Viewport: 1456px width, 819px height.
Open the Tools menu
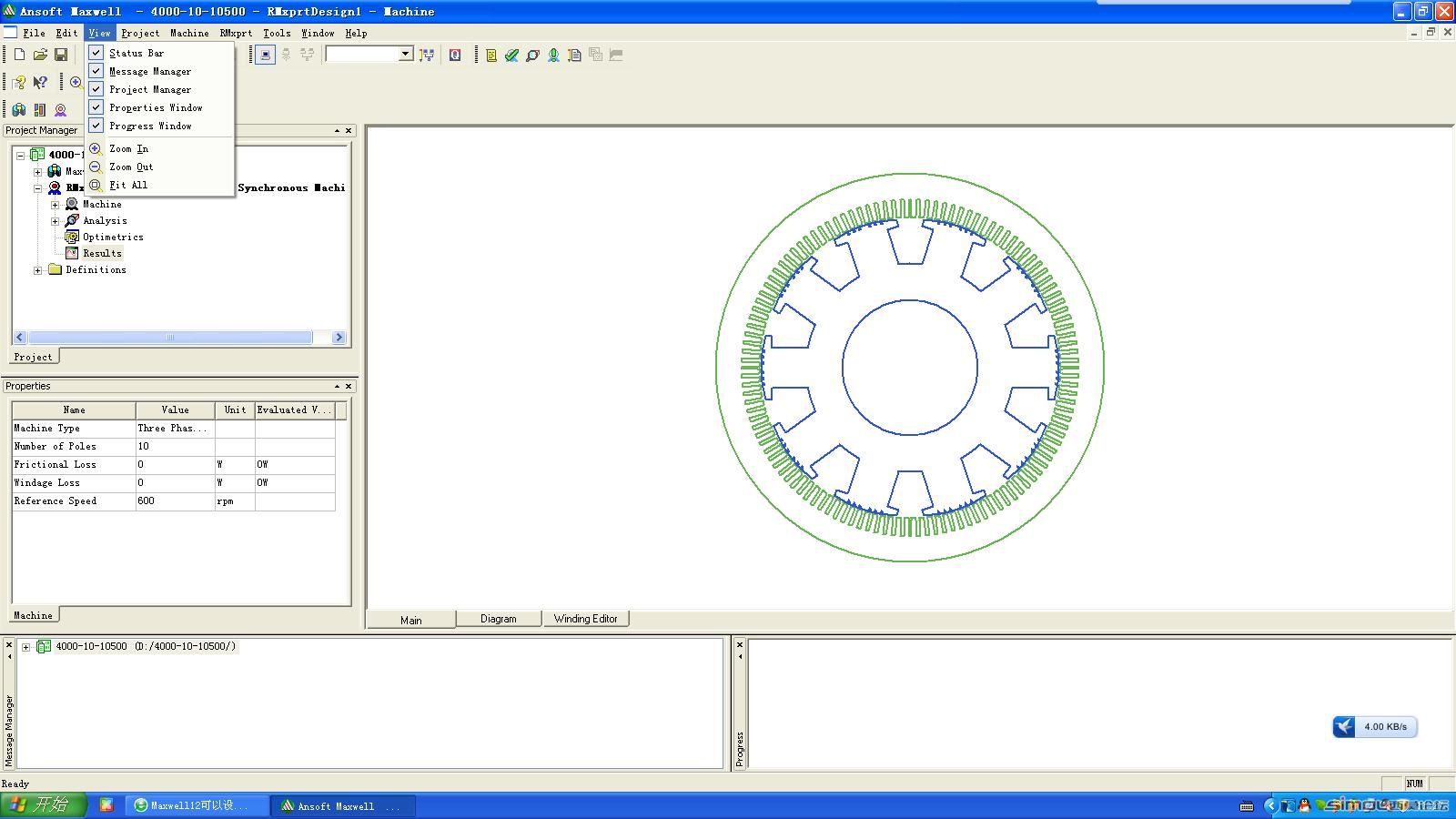point(277,33)
